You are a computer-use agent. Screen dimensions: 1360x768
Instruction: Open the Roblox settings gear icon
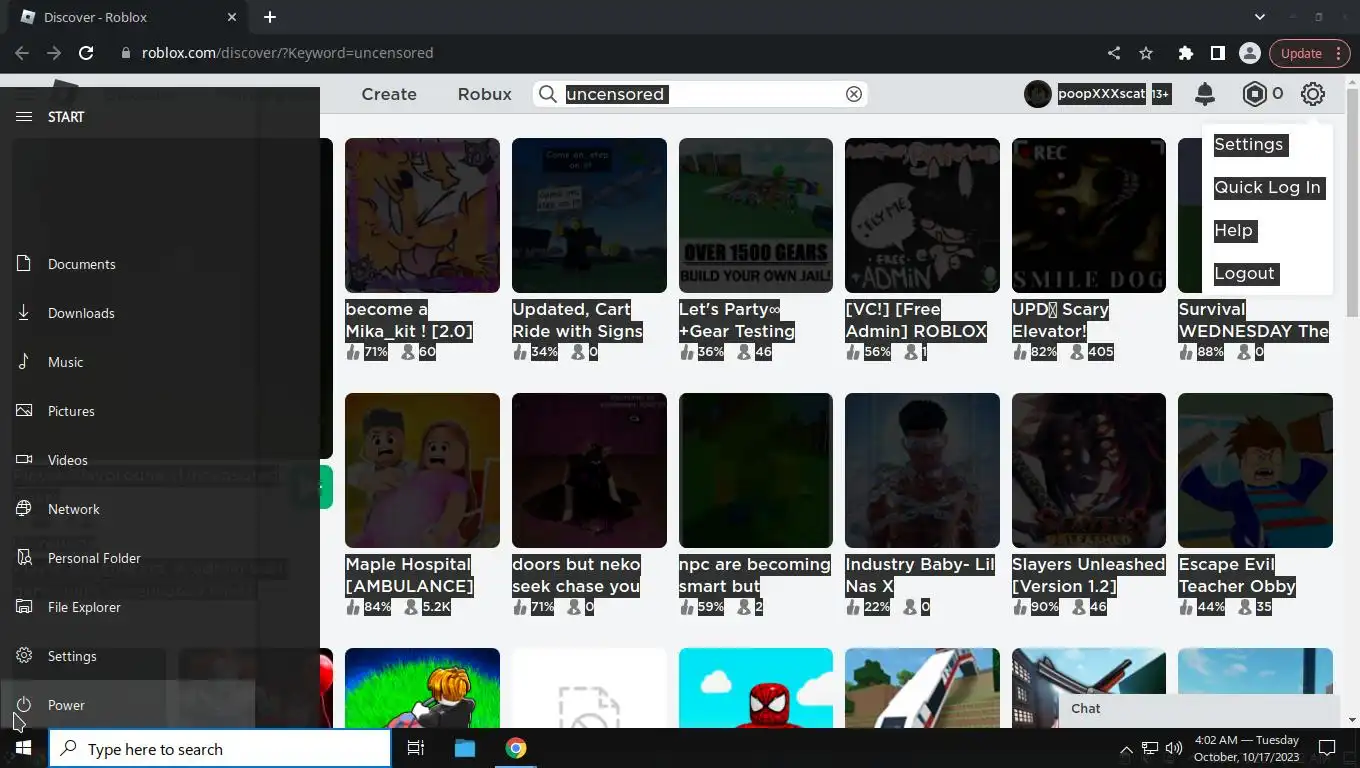pyautogui.click(x=1312, y=94)
